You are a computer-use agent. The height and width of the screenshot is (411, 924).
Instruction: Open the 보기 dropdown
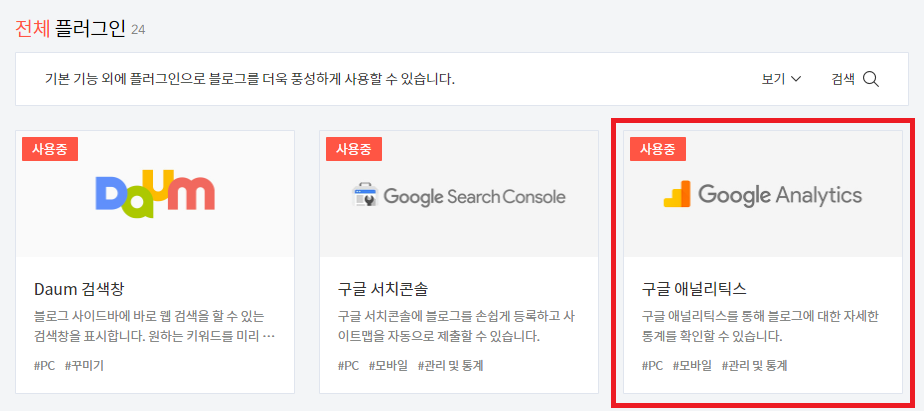pyautogui.click(x=781, y=79)
